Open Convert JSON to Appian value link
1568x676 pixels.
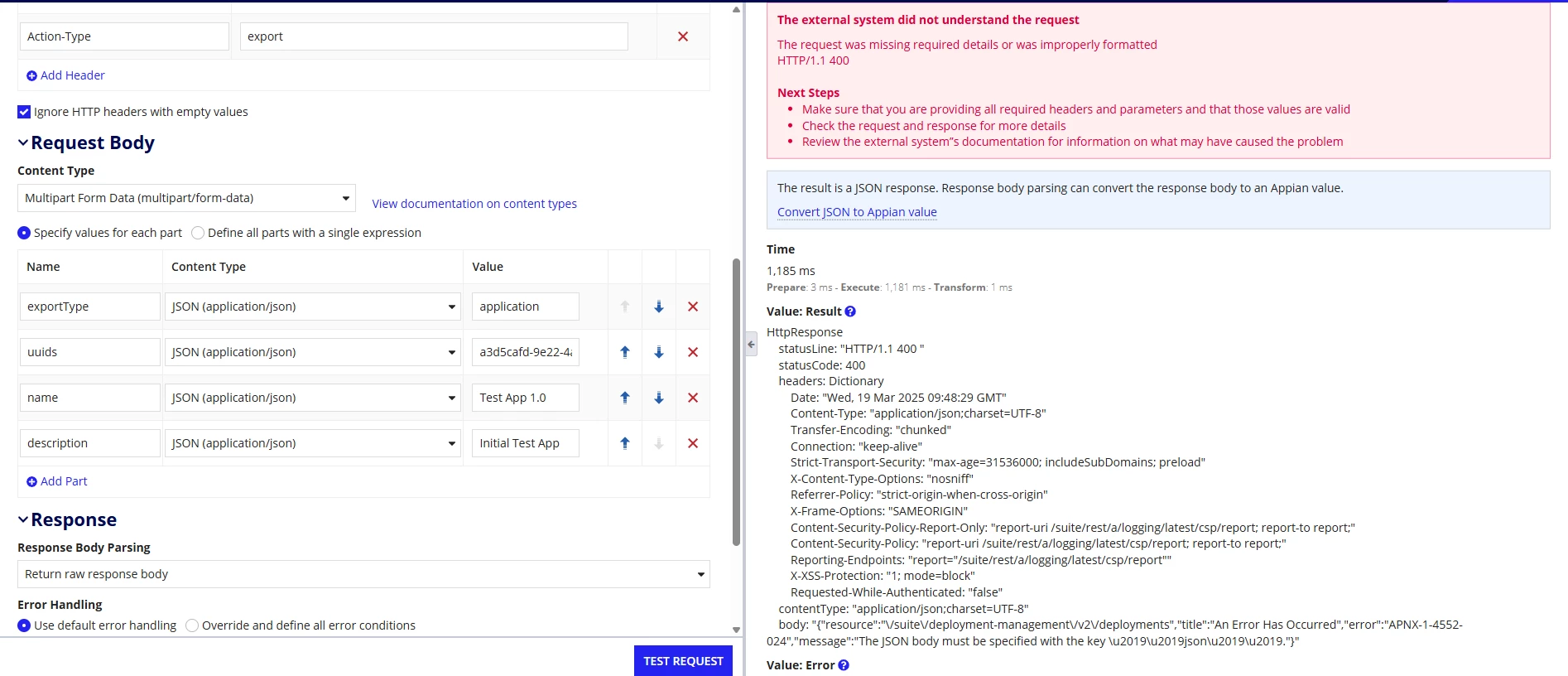click(x=857, y=212)
